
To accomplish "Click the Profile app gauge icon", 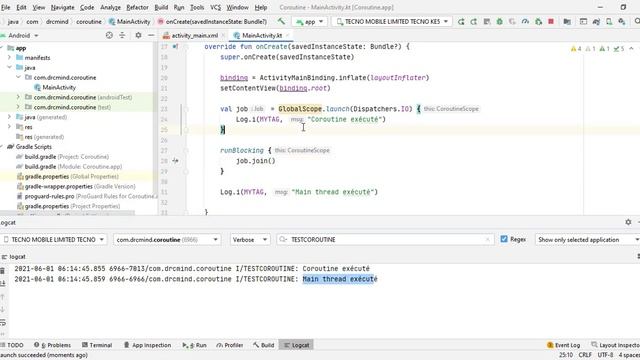I will [x=525, y=22].
